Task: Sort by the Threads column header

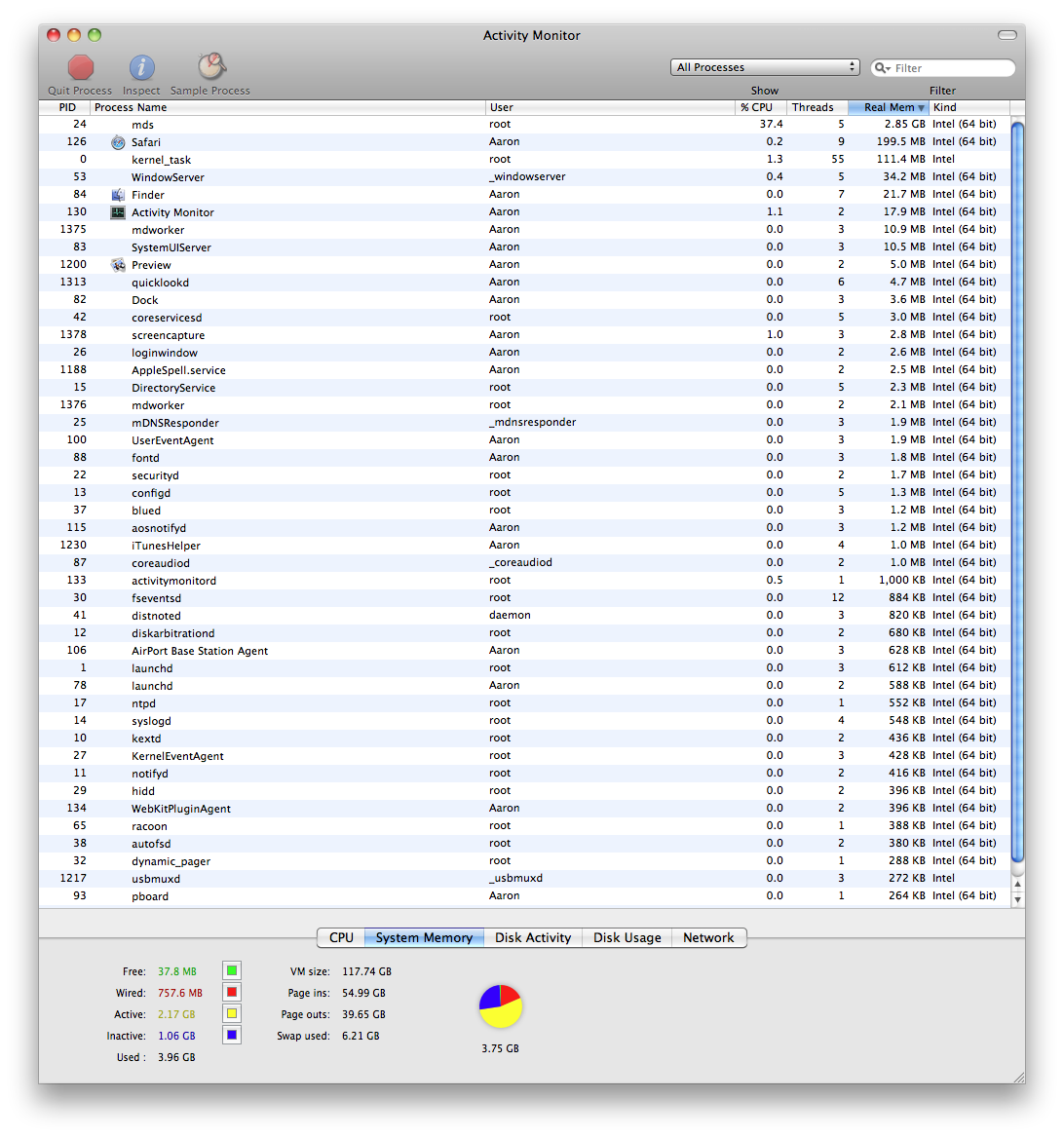Action: [x=817, y=107]
